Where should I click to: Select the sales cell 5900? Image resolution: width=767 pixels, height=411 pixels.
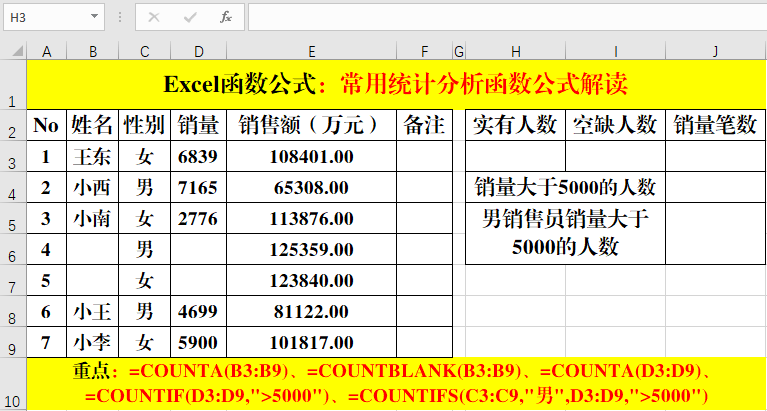tap(198, 342)
